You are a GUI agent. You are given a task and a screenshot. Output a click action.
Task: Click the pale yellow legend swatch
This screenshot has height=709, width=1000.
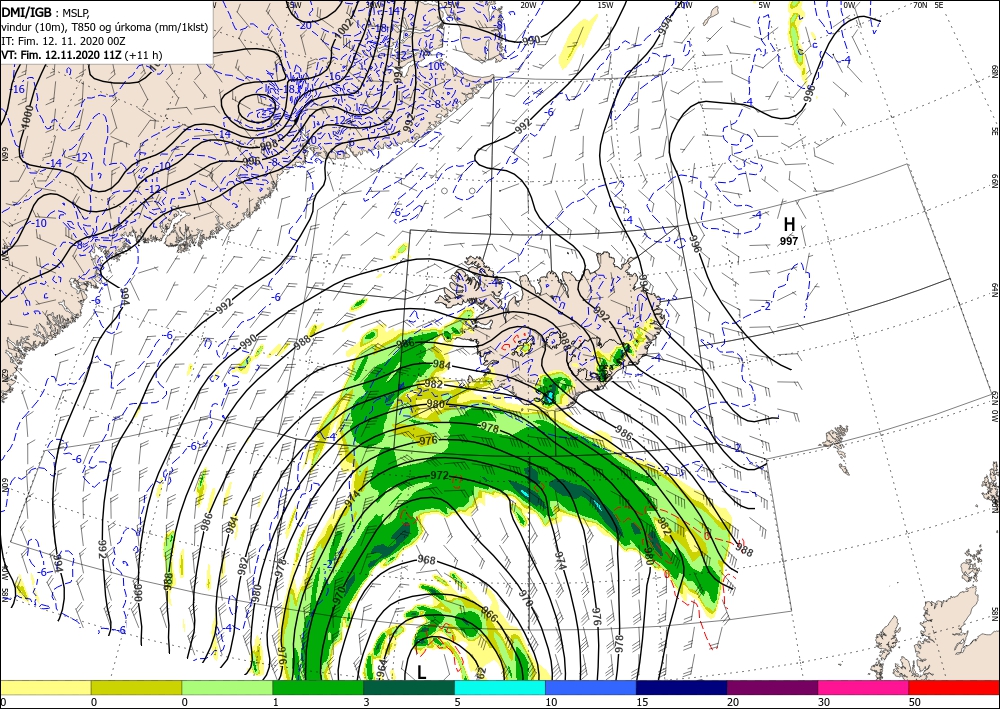point(45,687)
